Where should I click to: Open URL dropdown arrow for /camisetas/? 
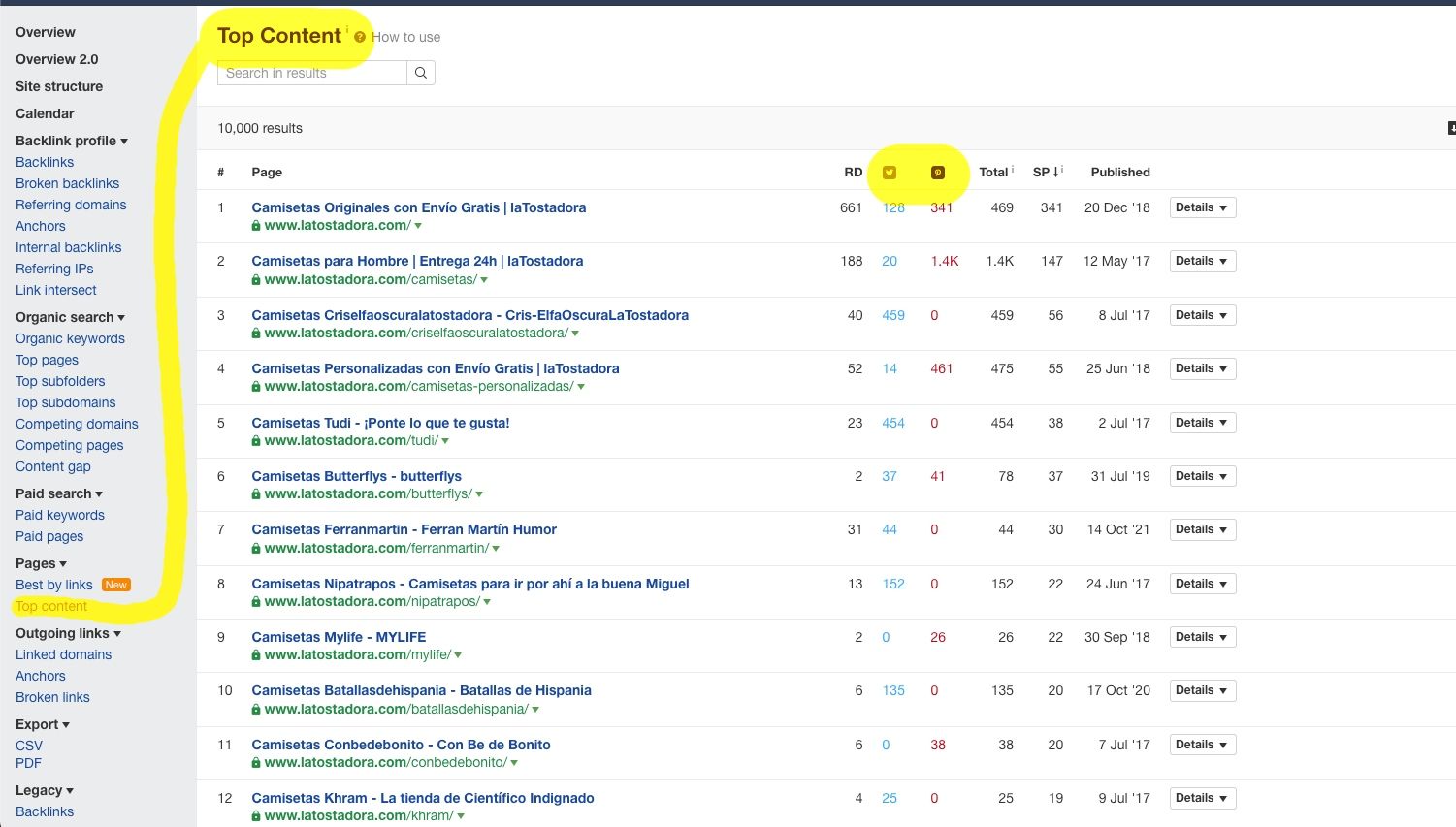point(484,280)
